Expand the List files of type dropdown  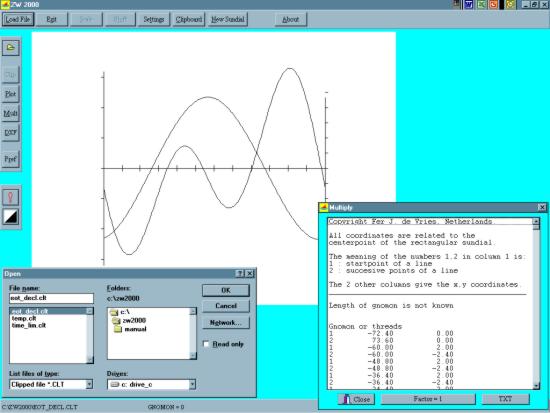coord(89,385)
